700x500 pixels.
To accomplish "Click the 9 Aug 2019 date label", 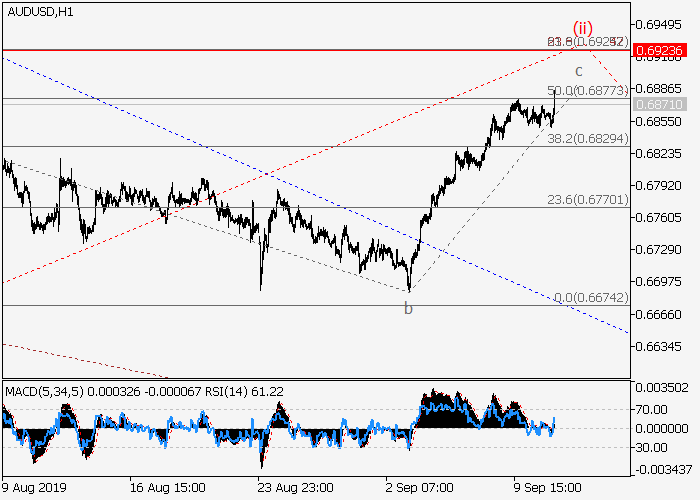I will coord(36,489).
